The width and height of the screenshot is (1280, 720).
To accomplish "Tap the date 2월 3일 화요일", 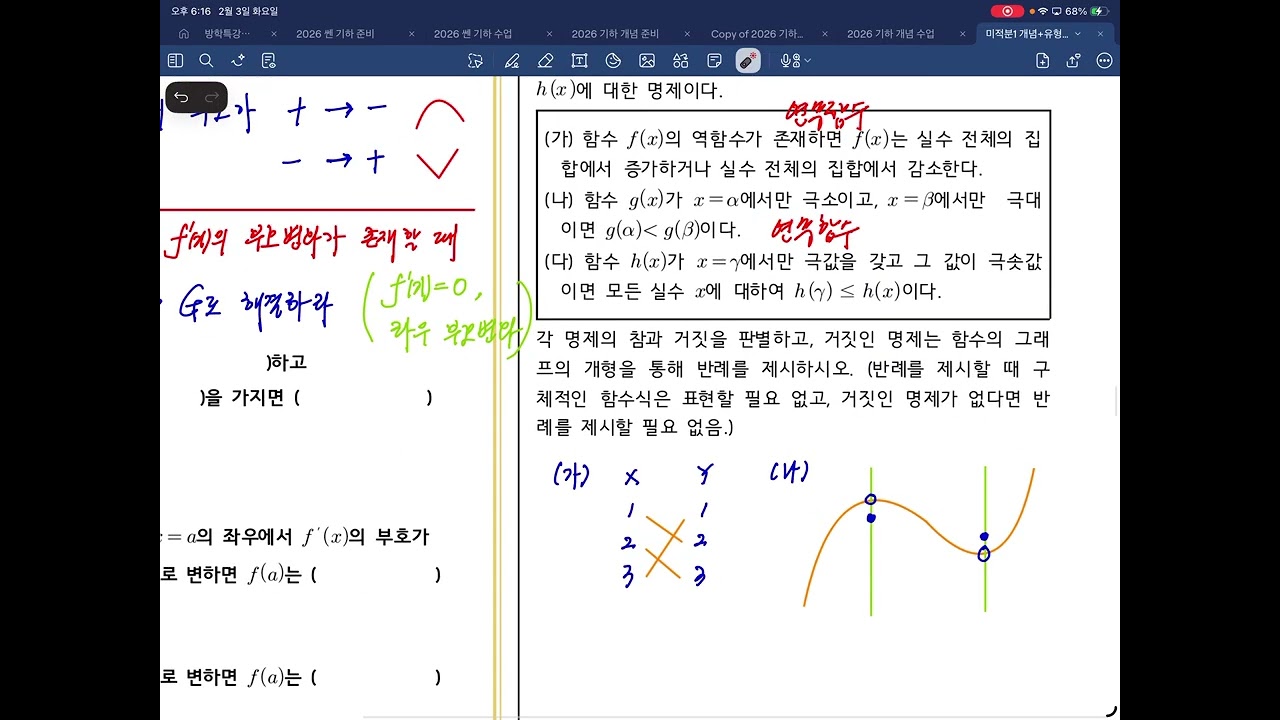I will [248, 11].
